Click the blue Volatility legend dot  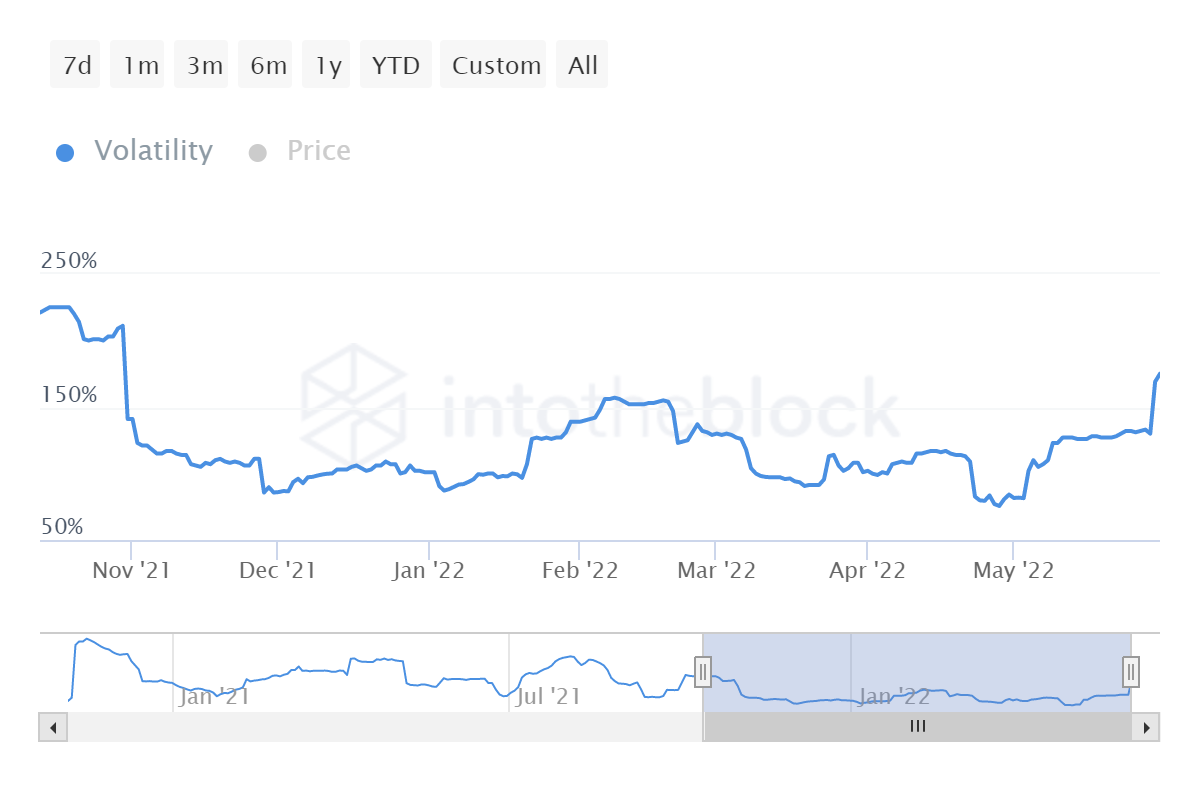click(65, 153)
